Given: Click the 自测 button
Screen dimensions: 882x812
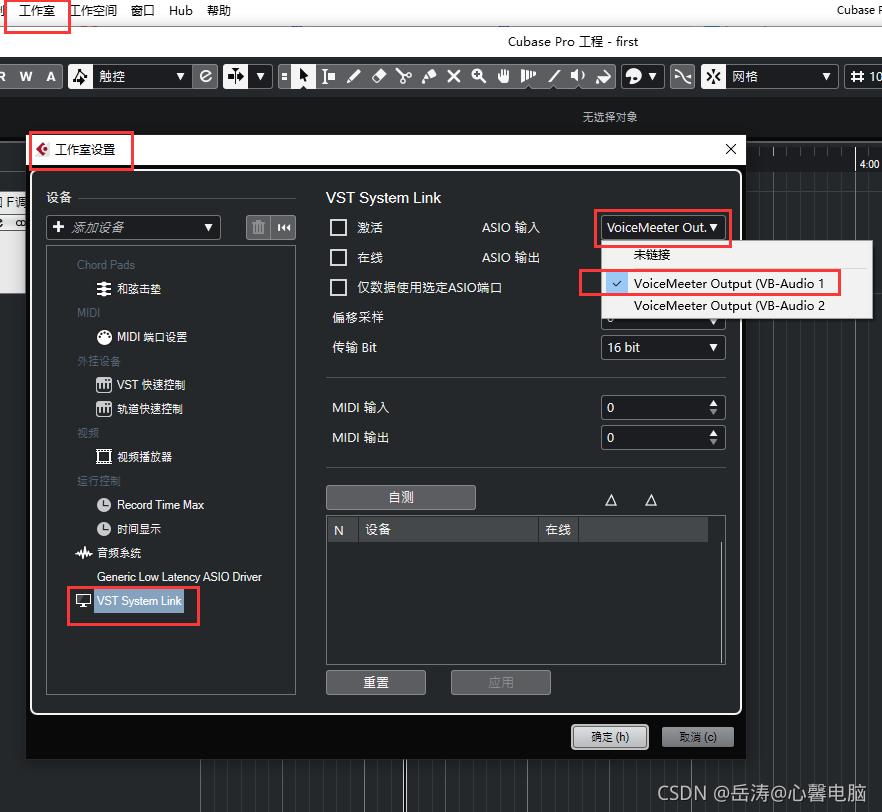Looking at the screenshot, I should pos(401,497).
